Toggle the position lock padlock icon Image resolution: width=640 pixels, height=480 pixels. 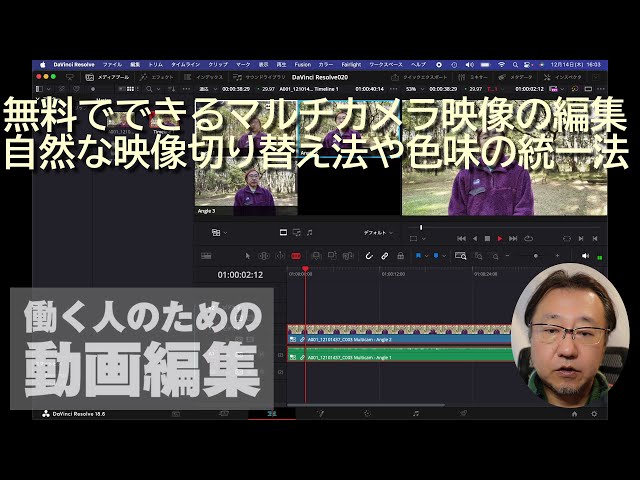[402, 256]
